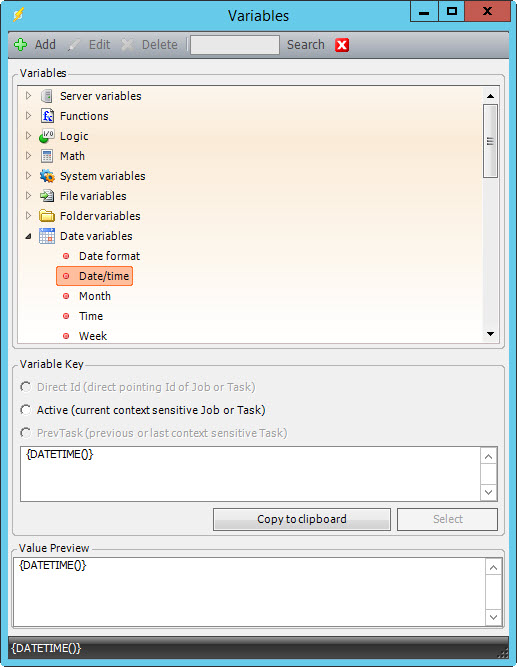Click the Math calculator icon
Viewport: 517px width, 667px height.
(x=47, y=156)
